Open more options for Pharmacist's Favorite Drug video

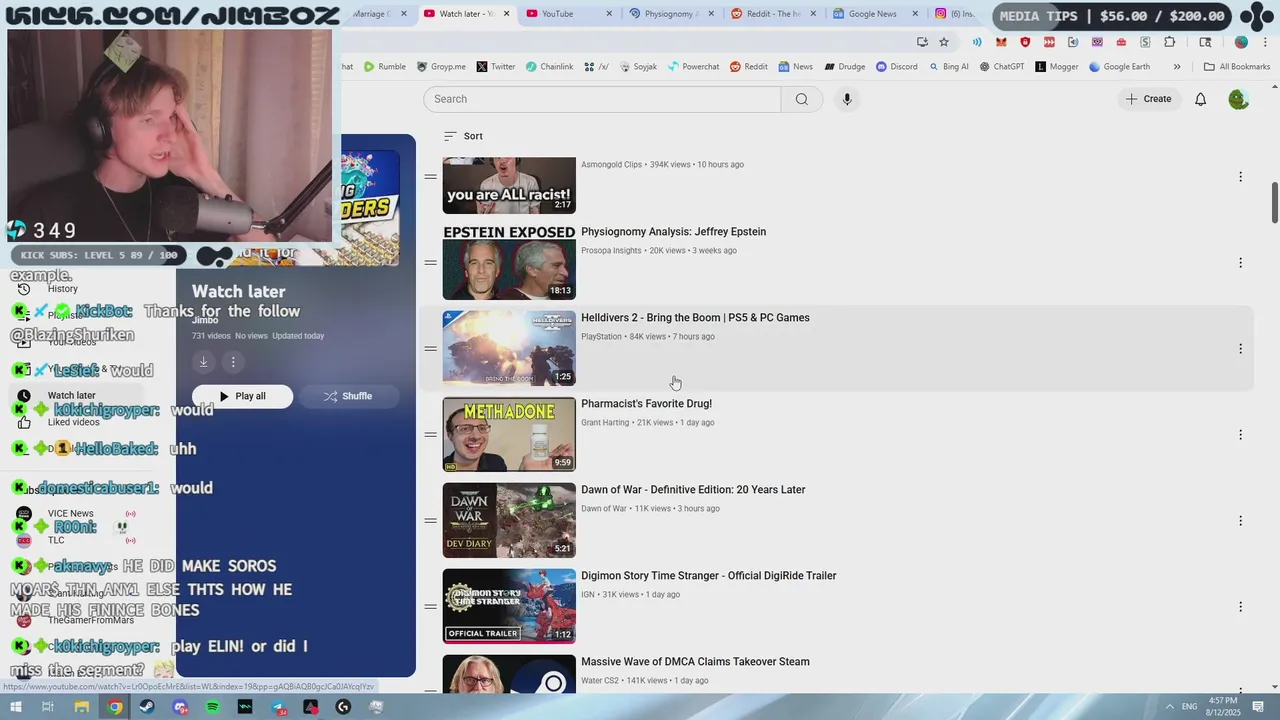[x=1240, y=435]
